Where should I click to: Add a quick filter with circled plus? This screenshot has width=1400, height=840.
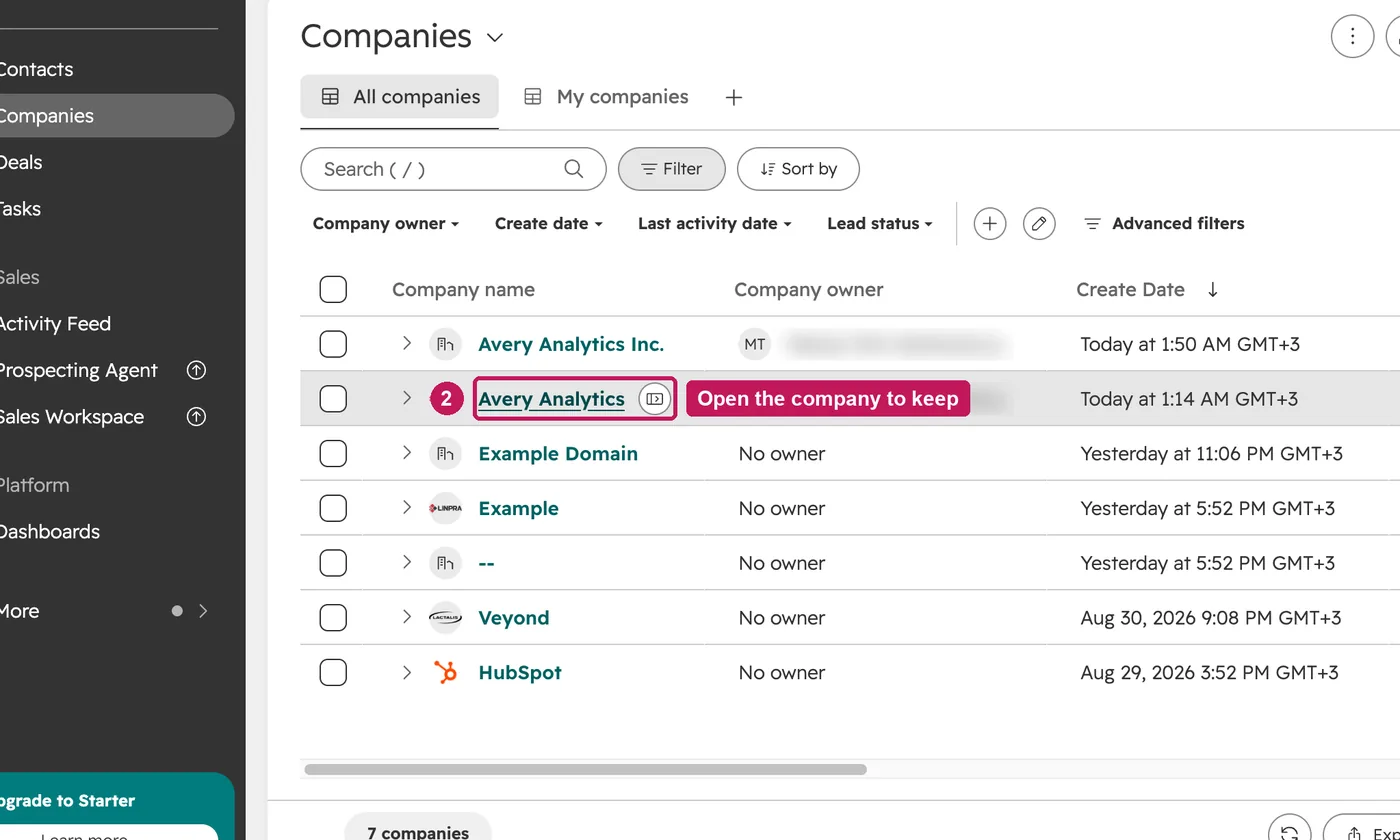[990, 224]
